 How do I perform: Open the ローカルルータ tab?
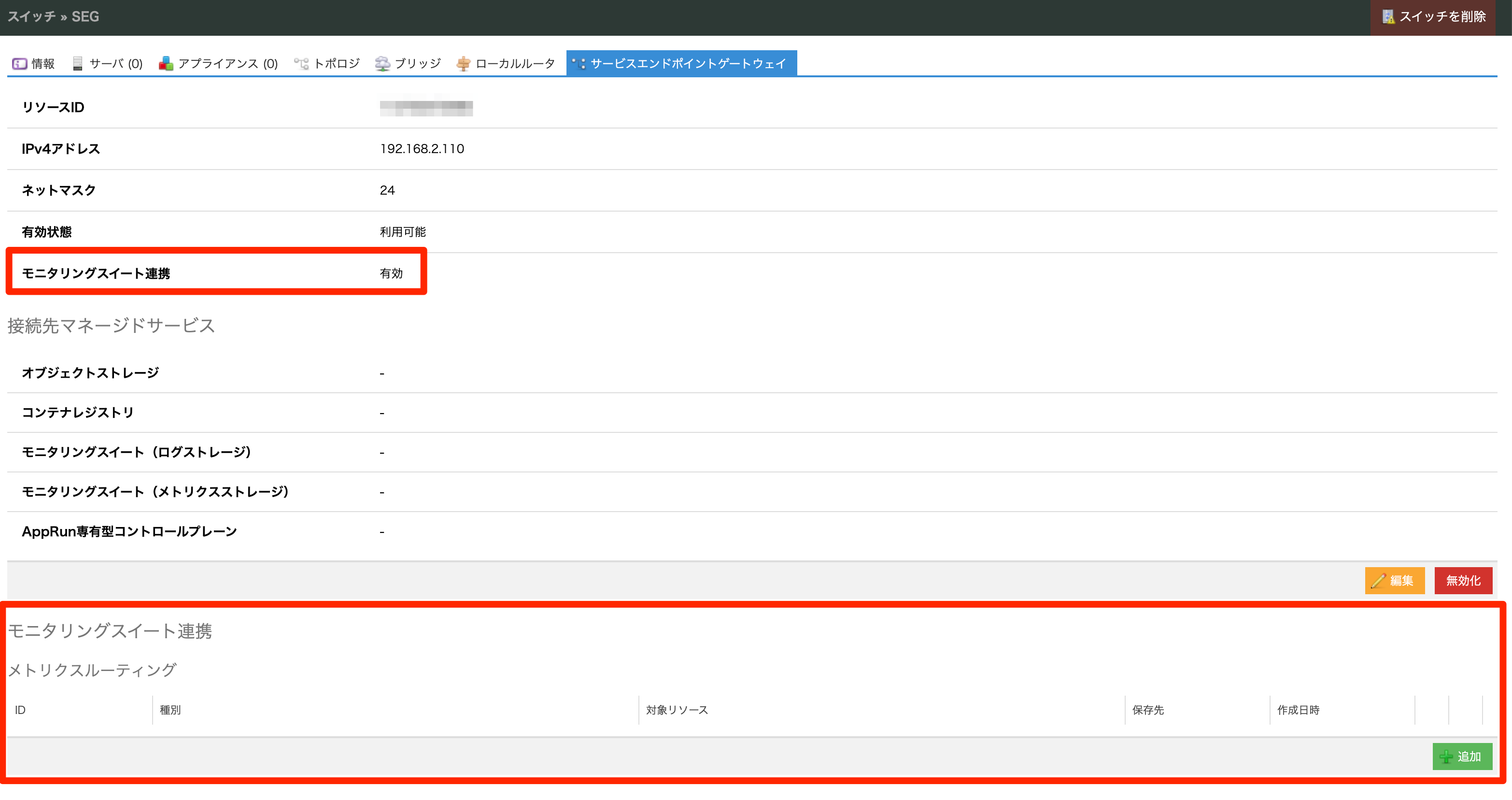tap(515, 63)
